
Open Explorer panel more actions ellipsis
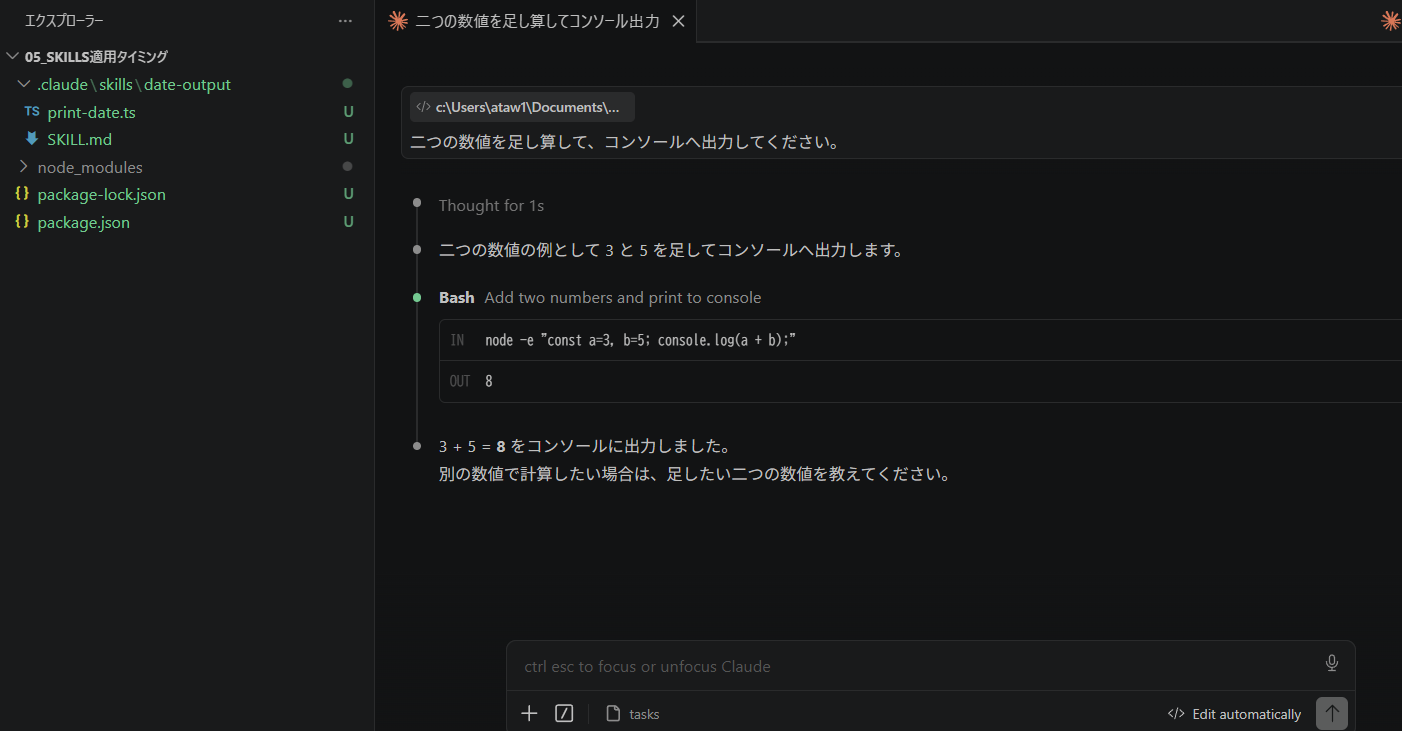pos(345,20)
